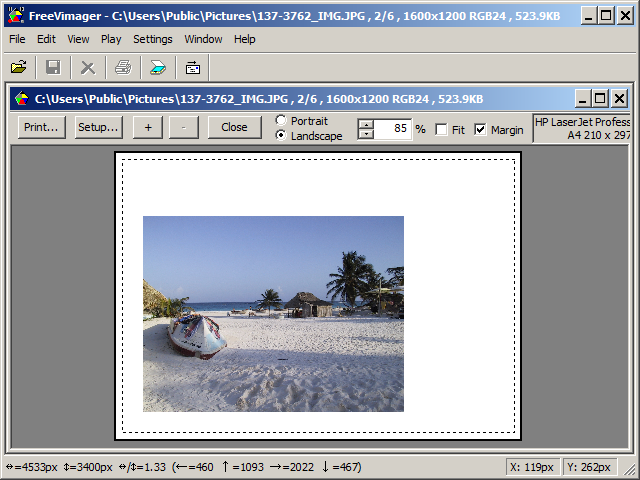
Task: Open the File menu
Action: [17, 39]
